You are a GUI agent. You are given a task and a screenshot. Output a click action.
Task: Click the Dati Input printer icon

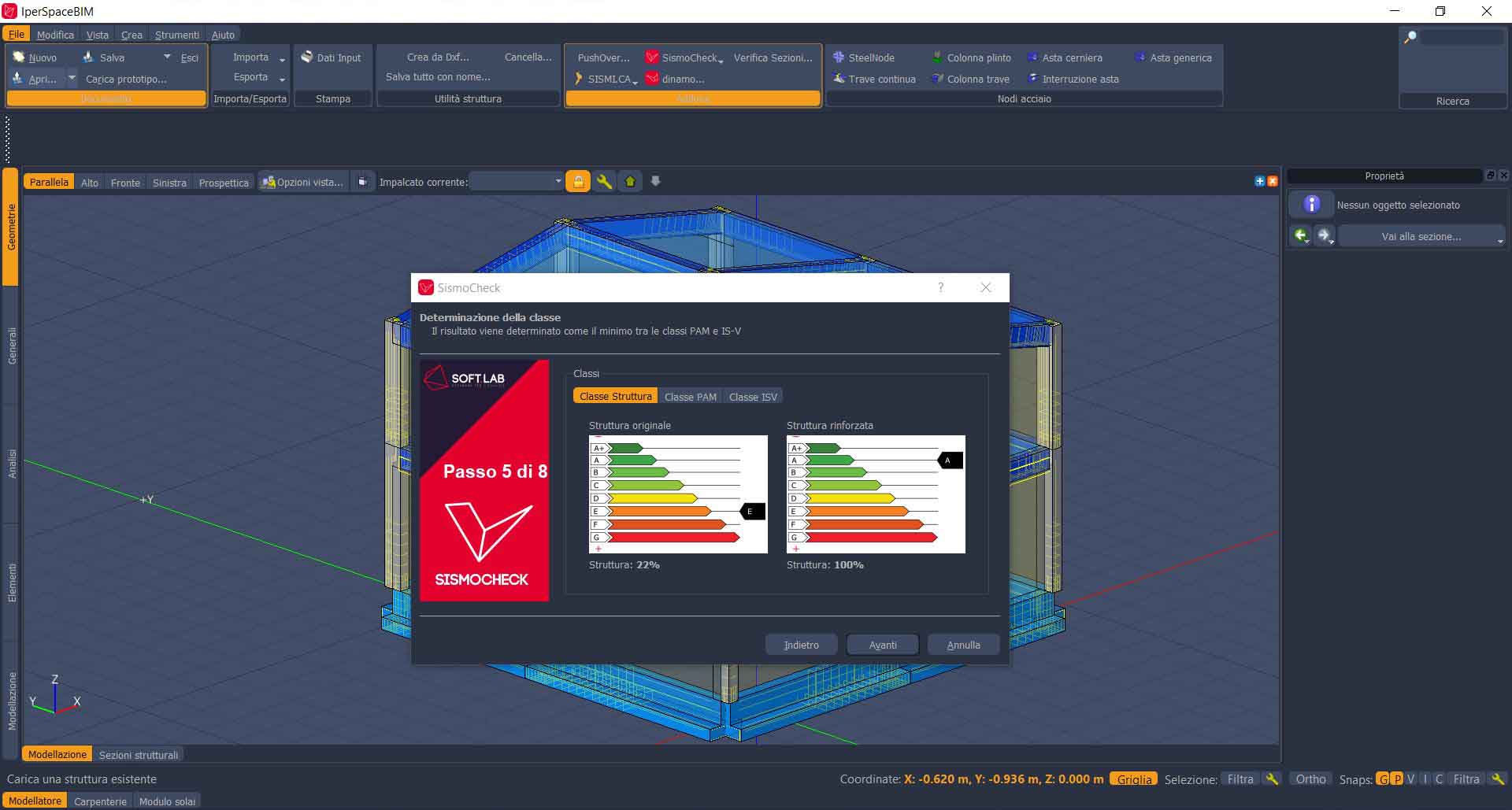point(307,57)
